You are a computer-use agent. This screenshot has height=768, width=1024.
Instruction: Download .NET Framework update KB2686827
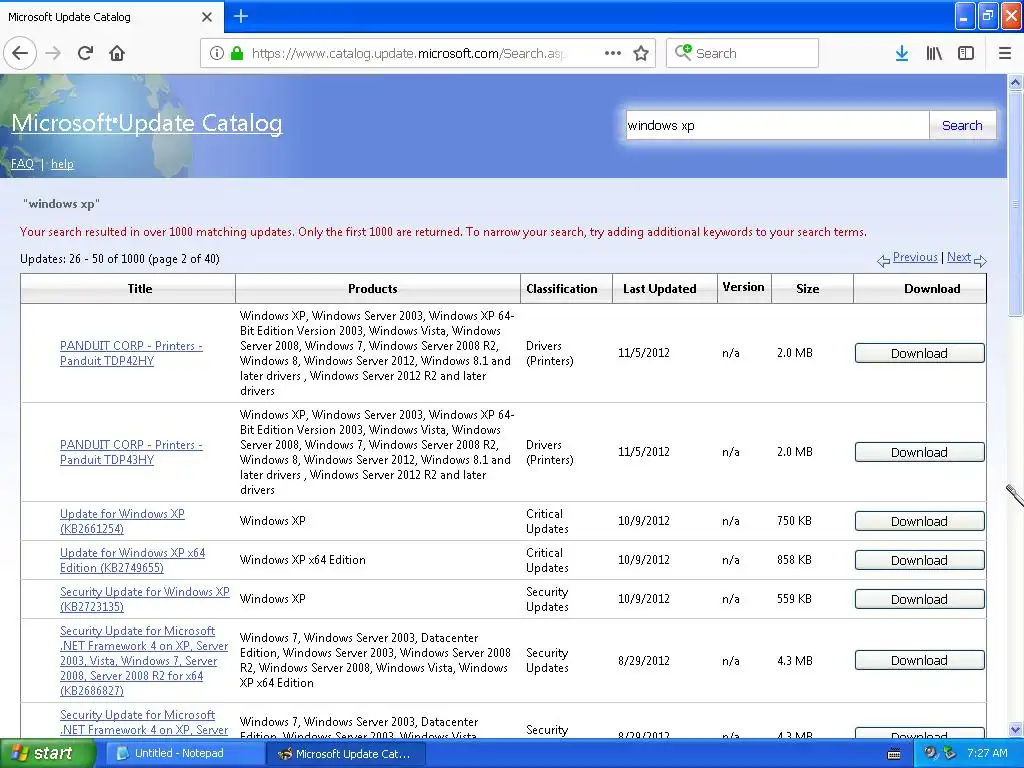[x=920, y=660]
